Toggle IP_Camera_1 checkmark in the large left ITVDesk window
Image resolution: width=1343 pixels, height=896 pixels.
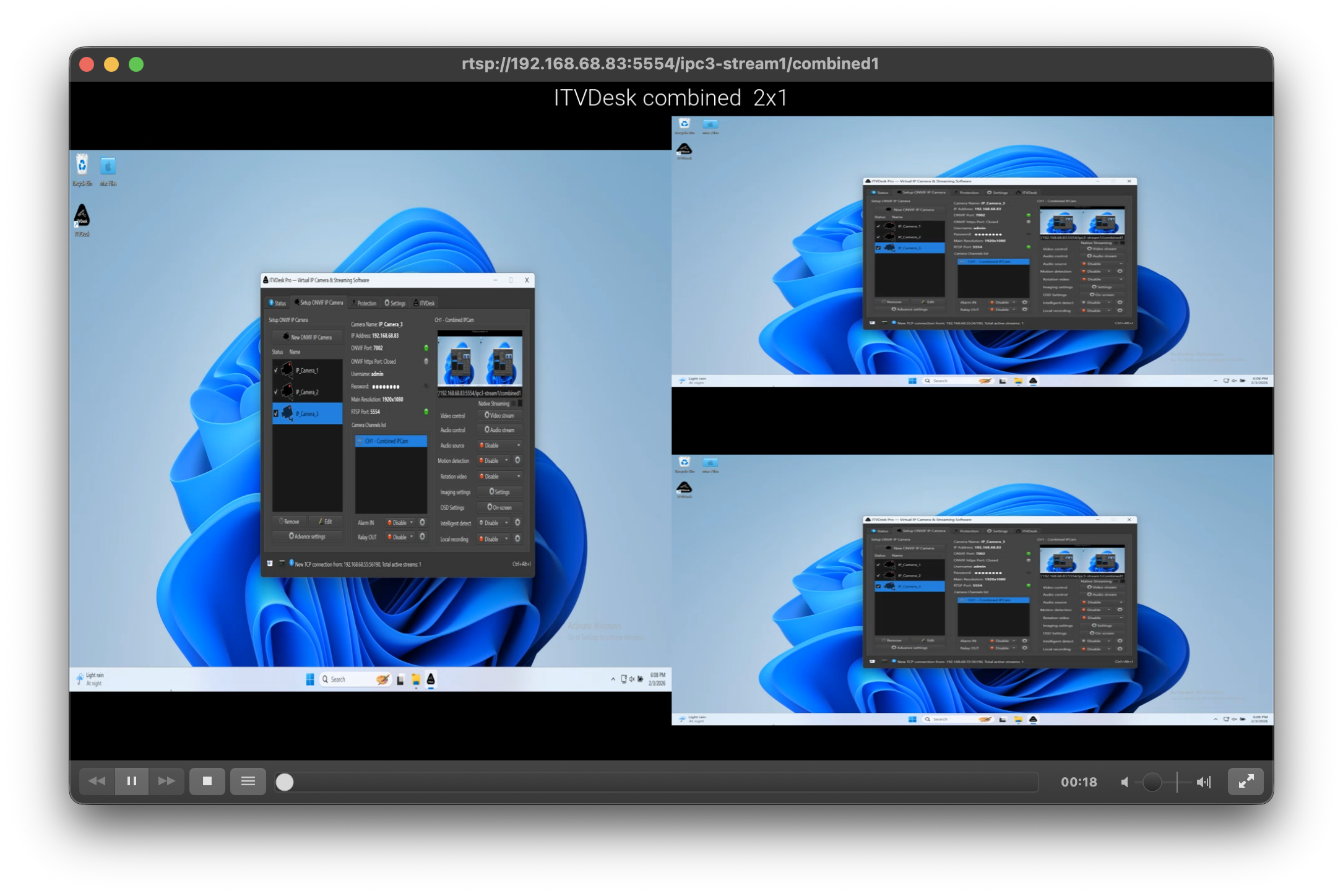point(276,370)
